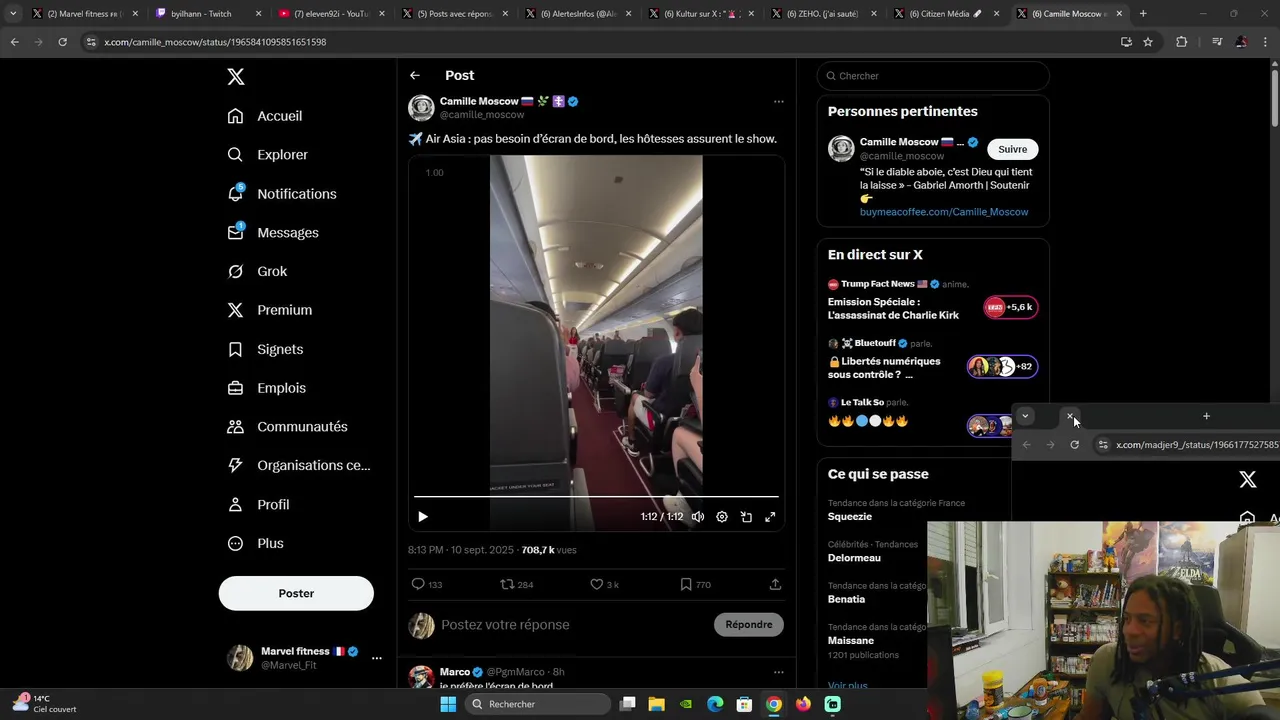The height and width of the screenshot is (720, 1280).
Task: Open Explorer in the sidebar
Action: tap(268, 155)
